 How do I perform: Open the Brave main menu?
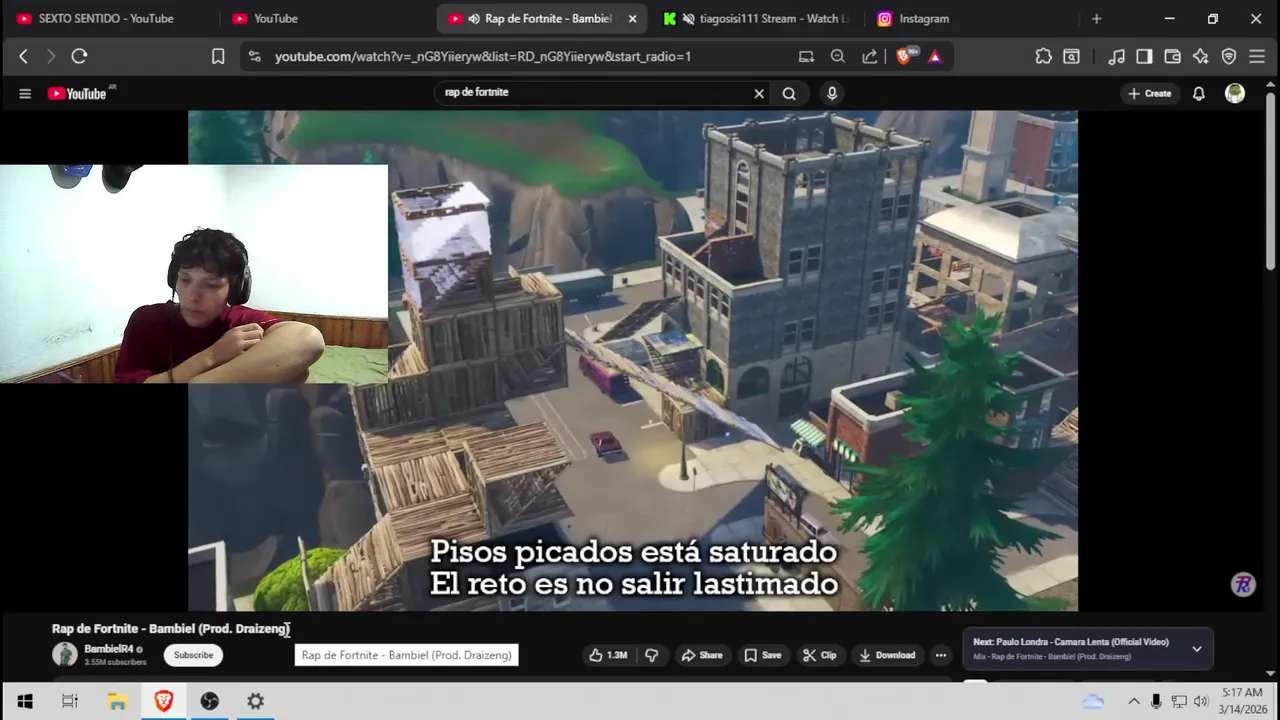tap(1257, 57)
